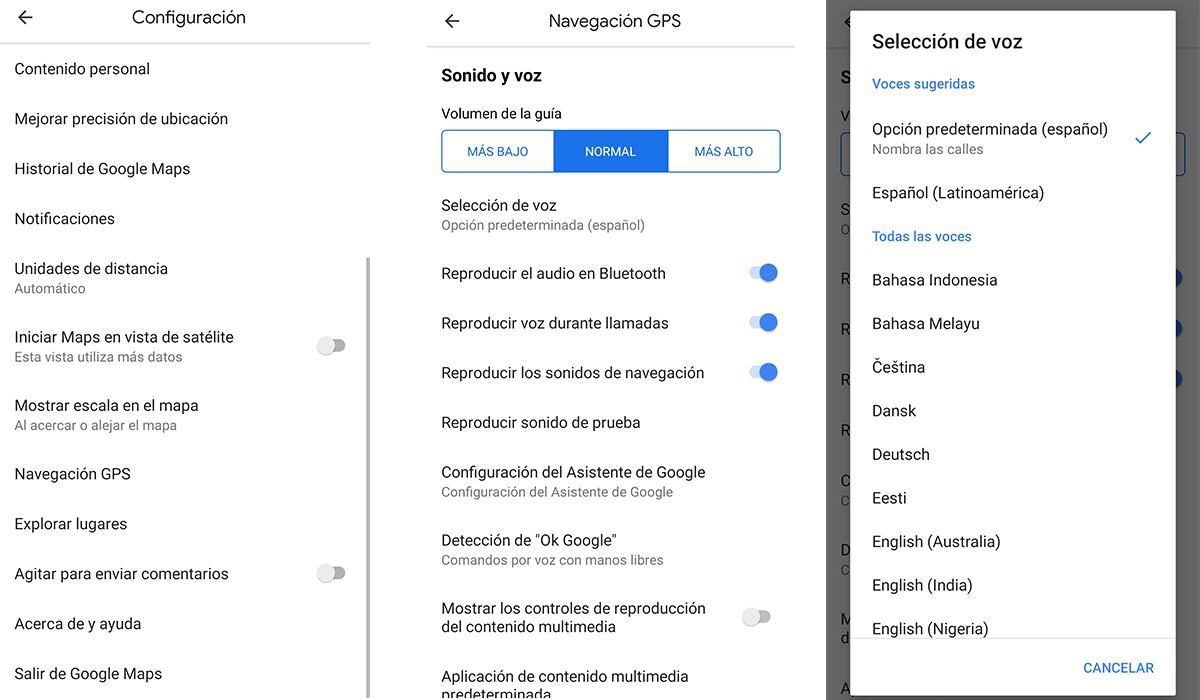Disable Reproducir el audio en Bluetooth
The height and width of the screenshot is (700, 1200).
tap(765, 272)
